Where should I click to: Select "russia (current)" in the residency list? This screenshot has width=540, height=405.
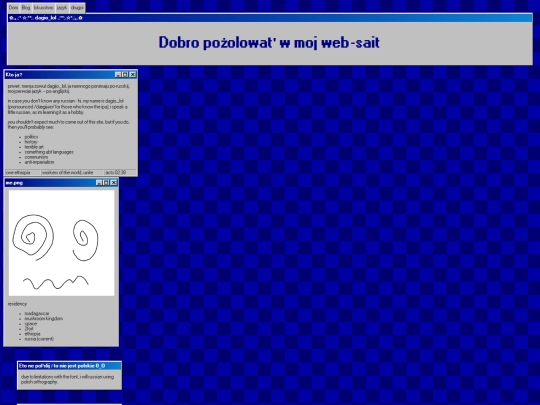coord(39,339)
